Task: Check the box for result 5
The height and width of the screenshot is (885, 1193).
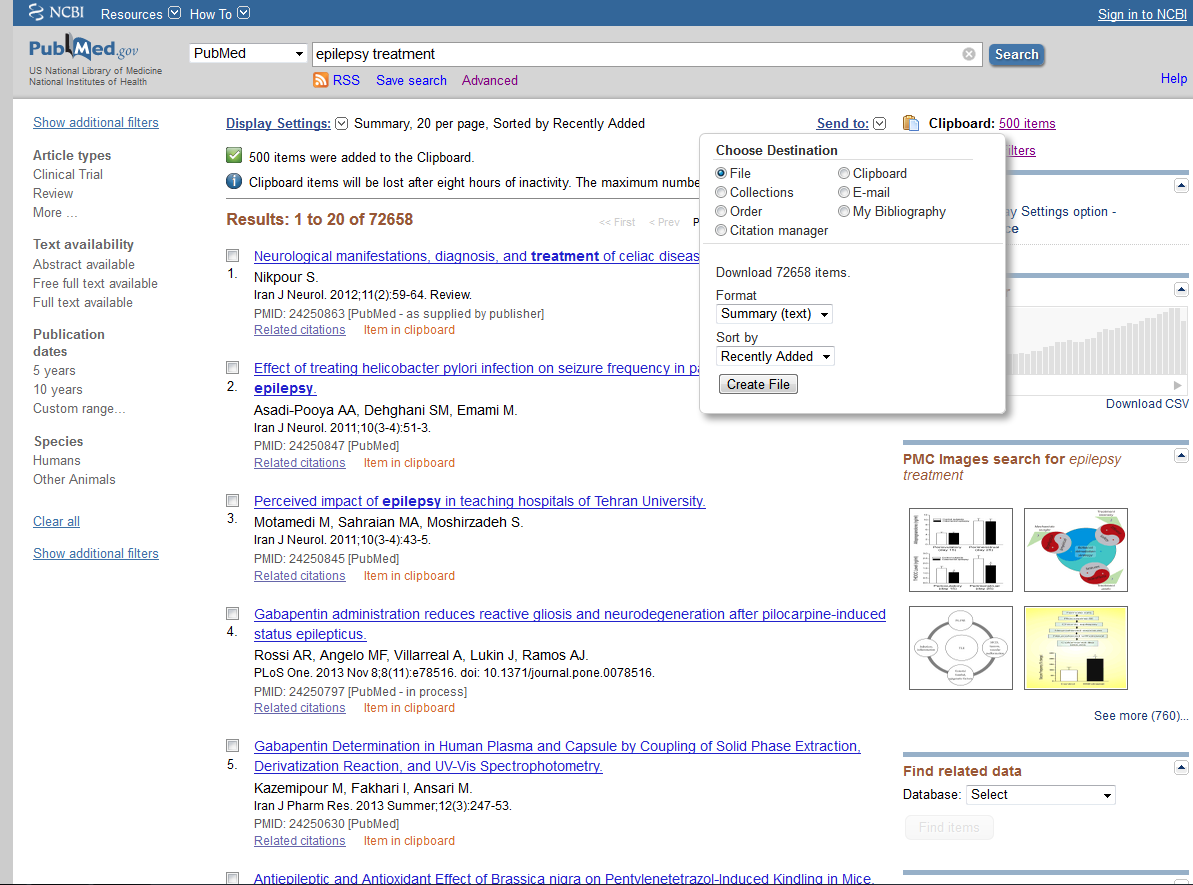Action: point(233,746)
